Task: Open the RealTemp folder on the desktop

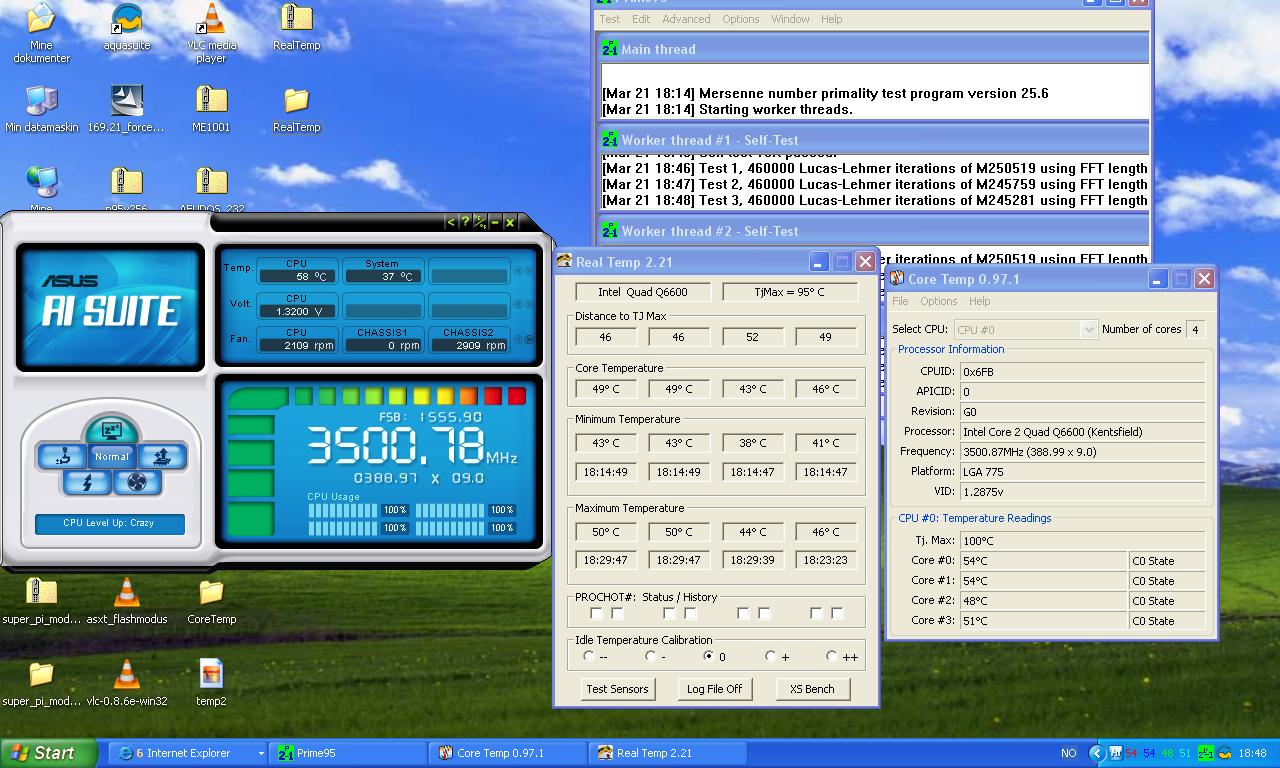Action: [x=296, y=109]
